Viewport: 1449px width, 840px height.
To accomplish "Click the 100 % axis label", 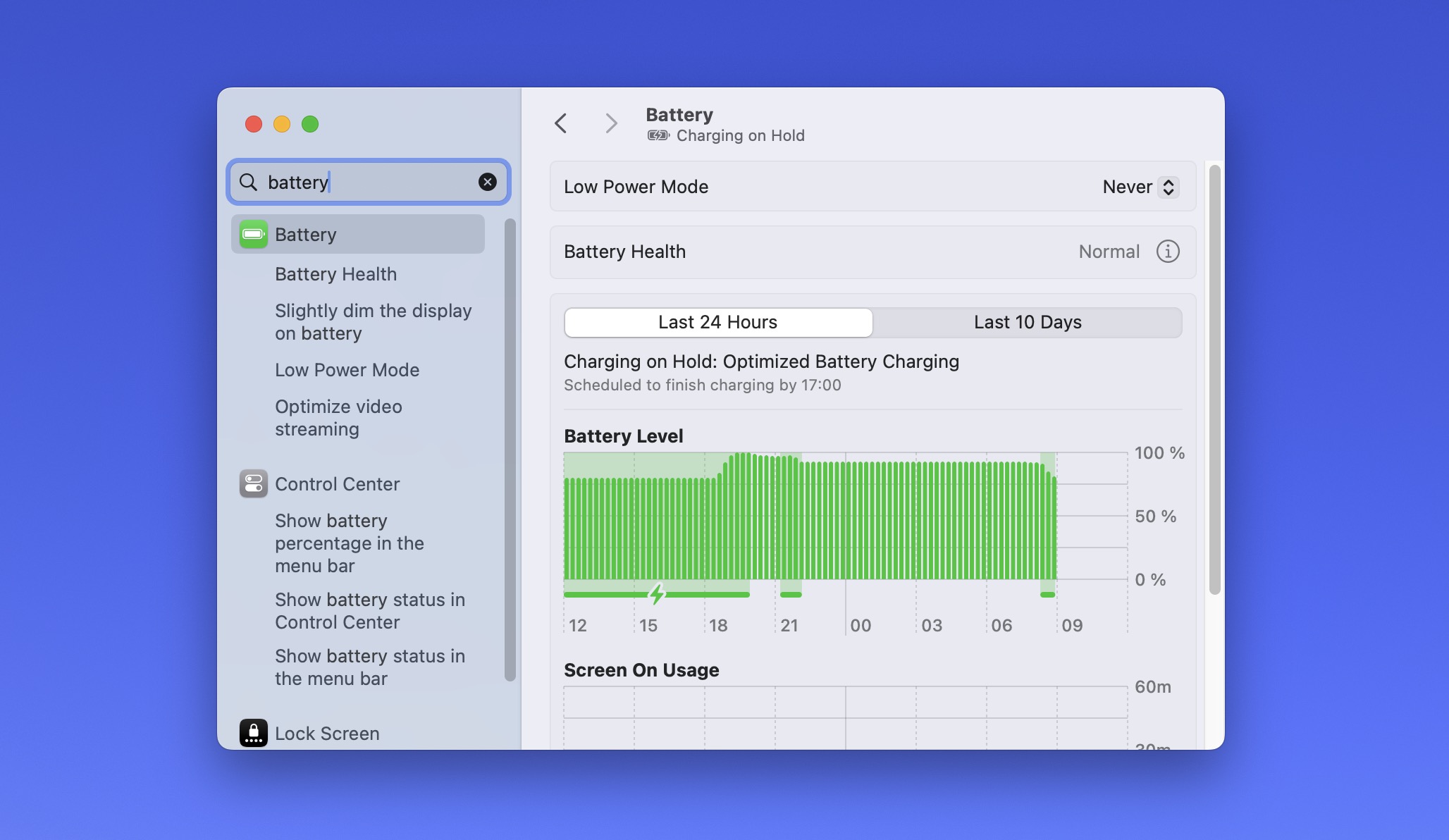I will [1159, 453].
